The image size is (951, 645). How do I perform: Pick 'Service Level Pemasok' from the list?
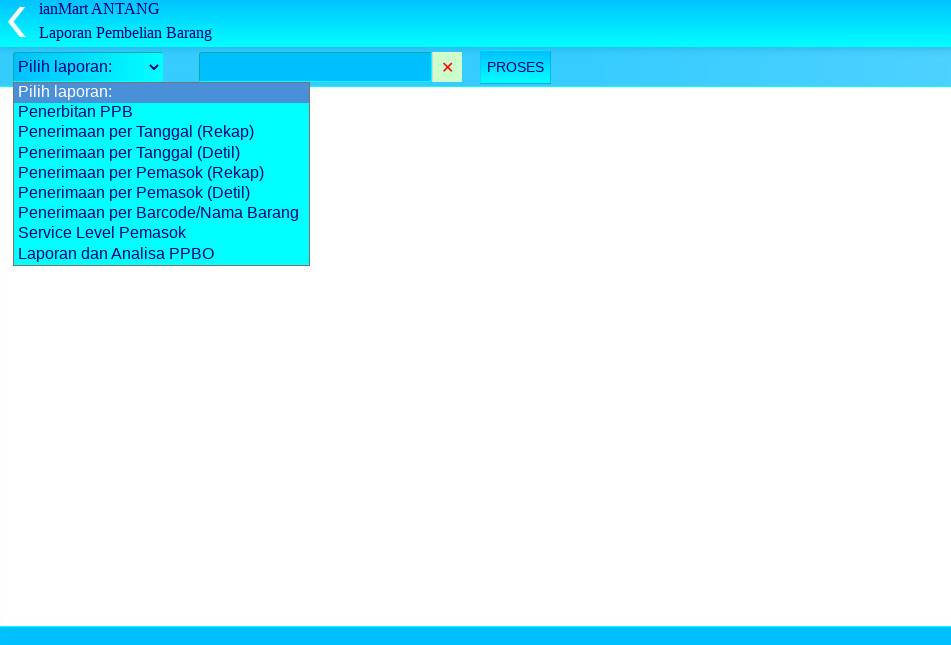(x=102, y=233)
